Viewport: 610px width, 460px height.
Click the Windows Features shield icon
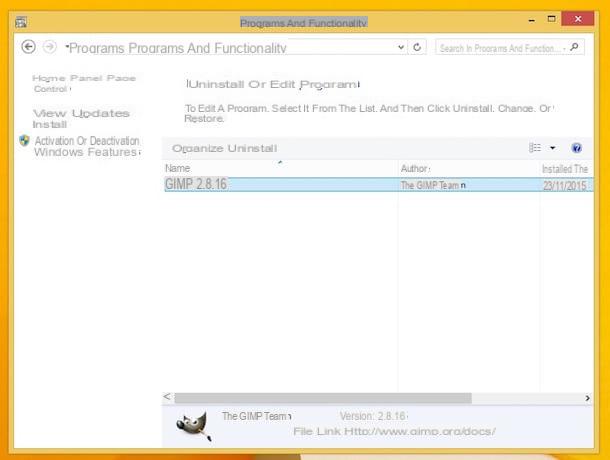click(25, 140)
